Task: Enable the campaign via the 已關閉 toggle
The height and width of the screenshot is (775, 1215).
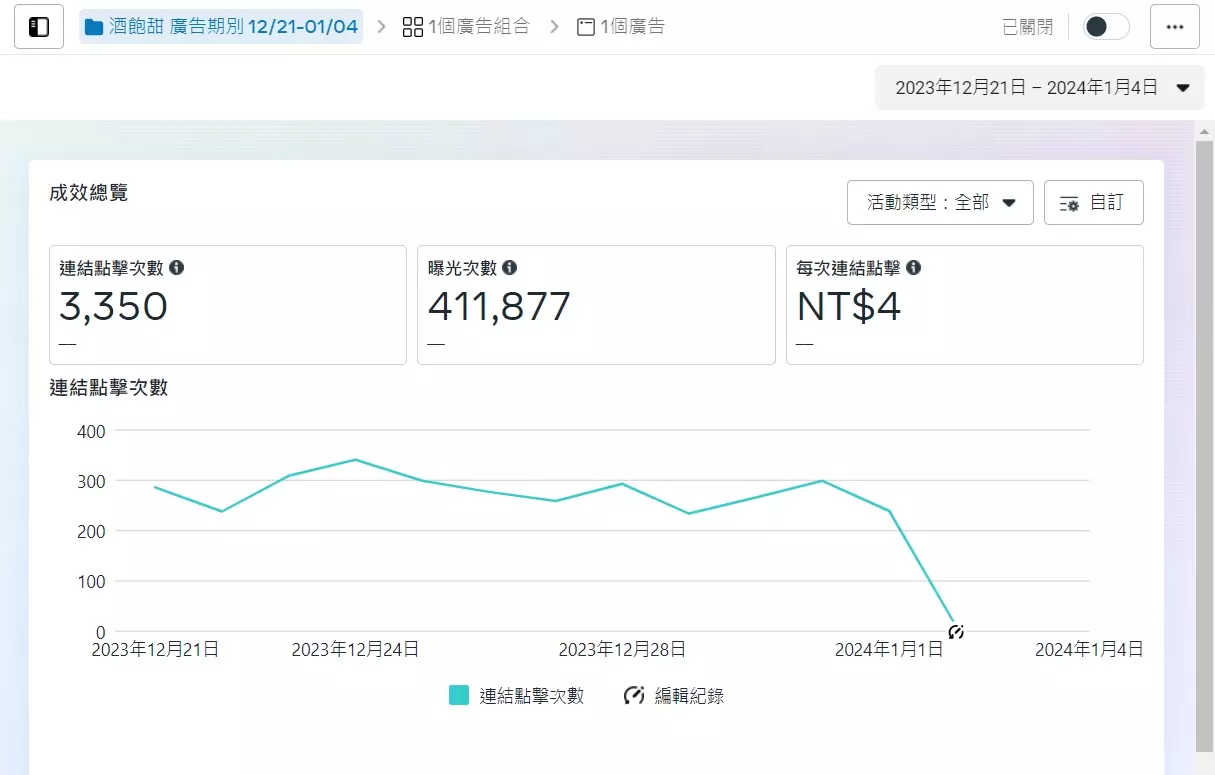Action: (x=1104, y=26)
